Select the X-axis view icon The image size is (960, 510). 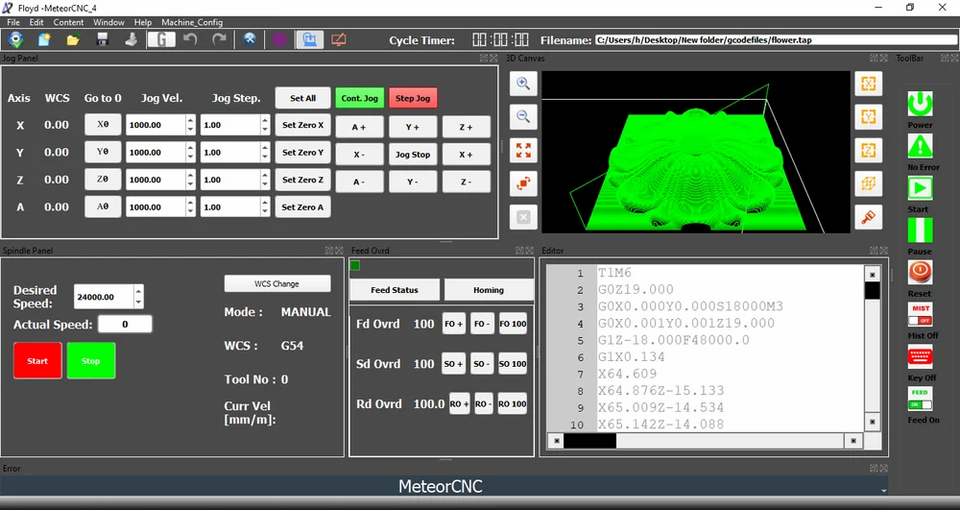(x=868, y=84)
